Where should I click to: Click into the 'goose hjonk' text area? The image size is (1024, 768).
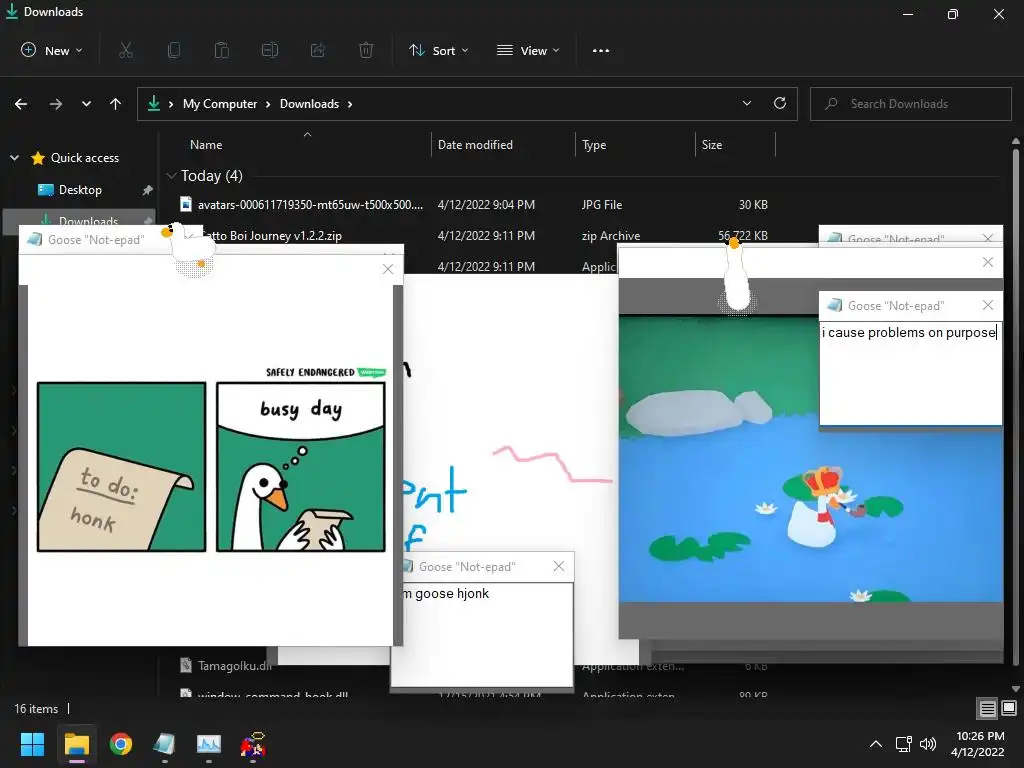(x=482, y=633)
